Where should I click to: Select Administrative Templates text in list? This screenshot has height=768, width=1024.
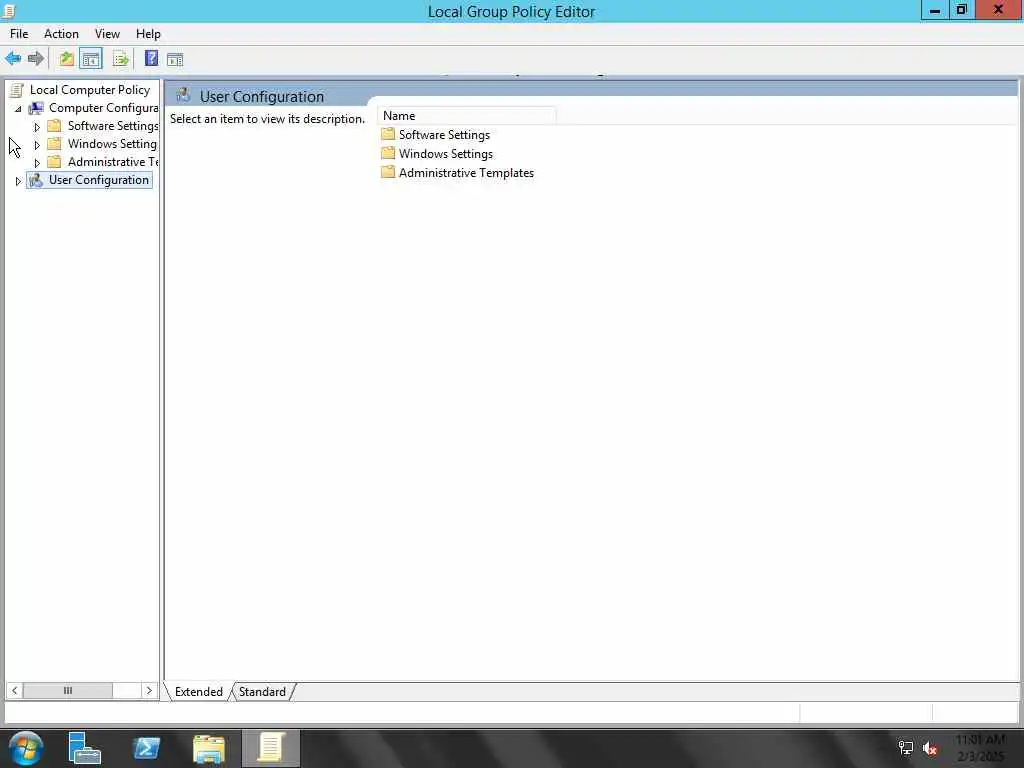[466, 172]
